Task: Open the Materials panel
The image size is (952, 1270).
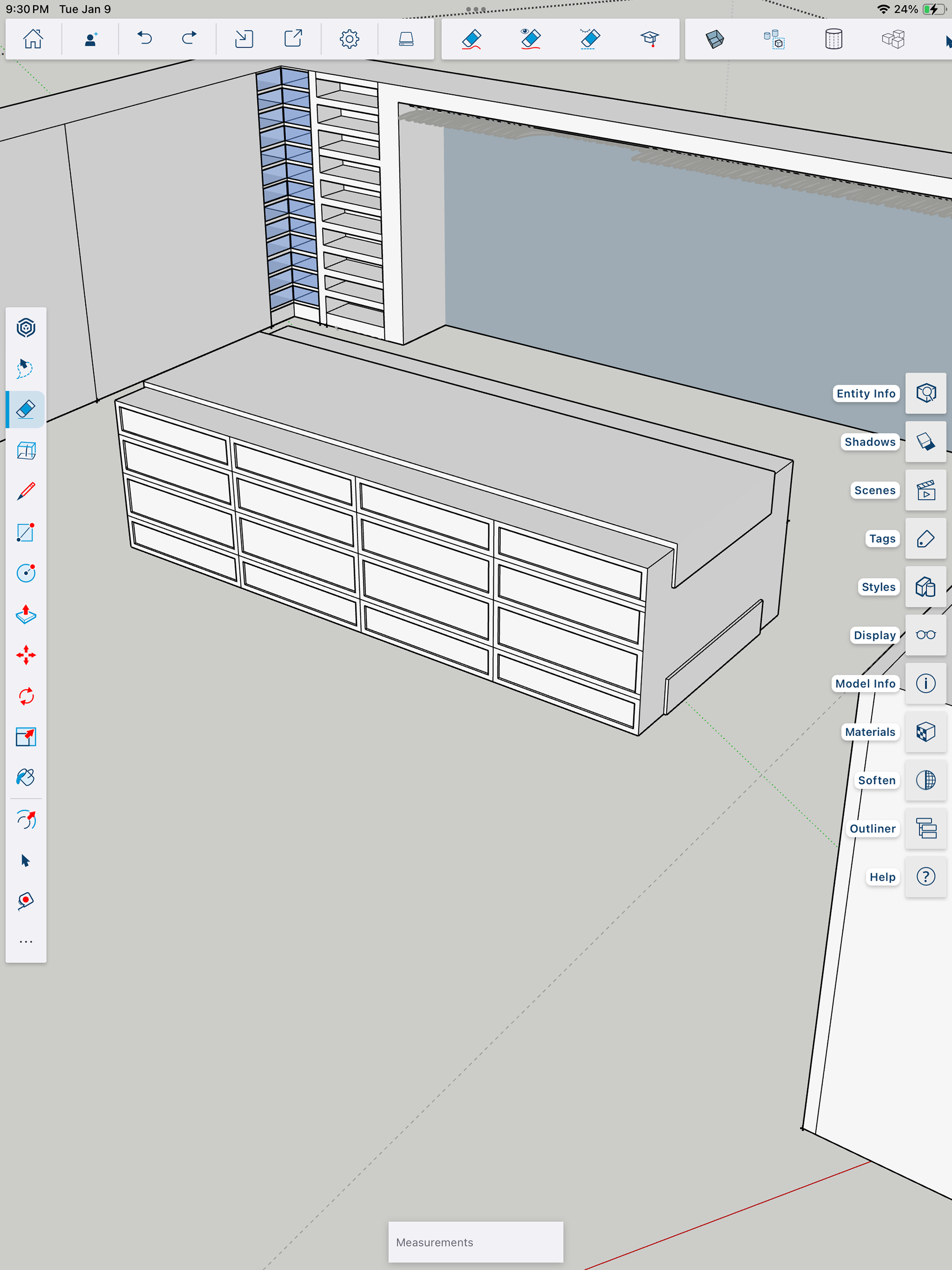Action: tap(926, 732)
